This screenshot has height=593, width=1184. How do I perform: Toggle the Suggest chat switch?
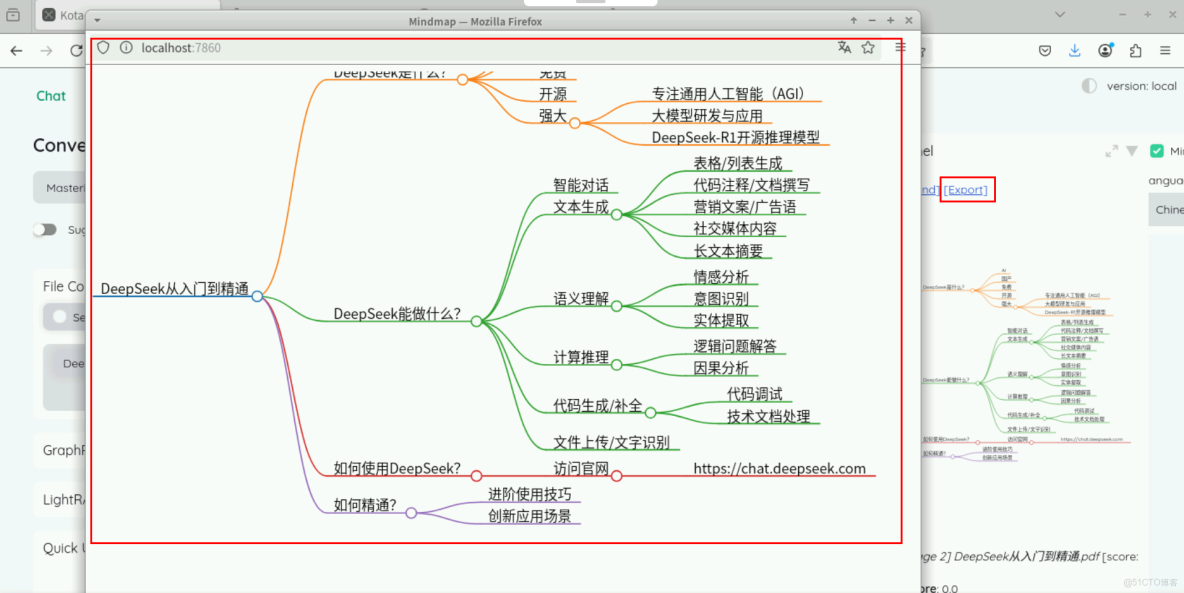pos(45,230)
